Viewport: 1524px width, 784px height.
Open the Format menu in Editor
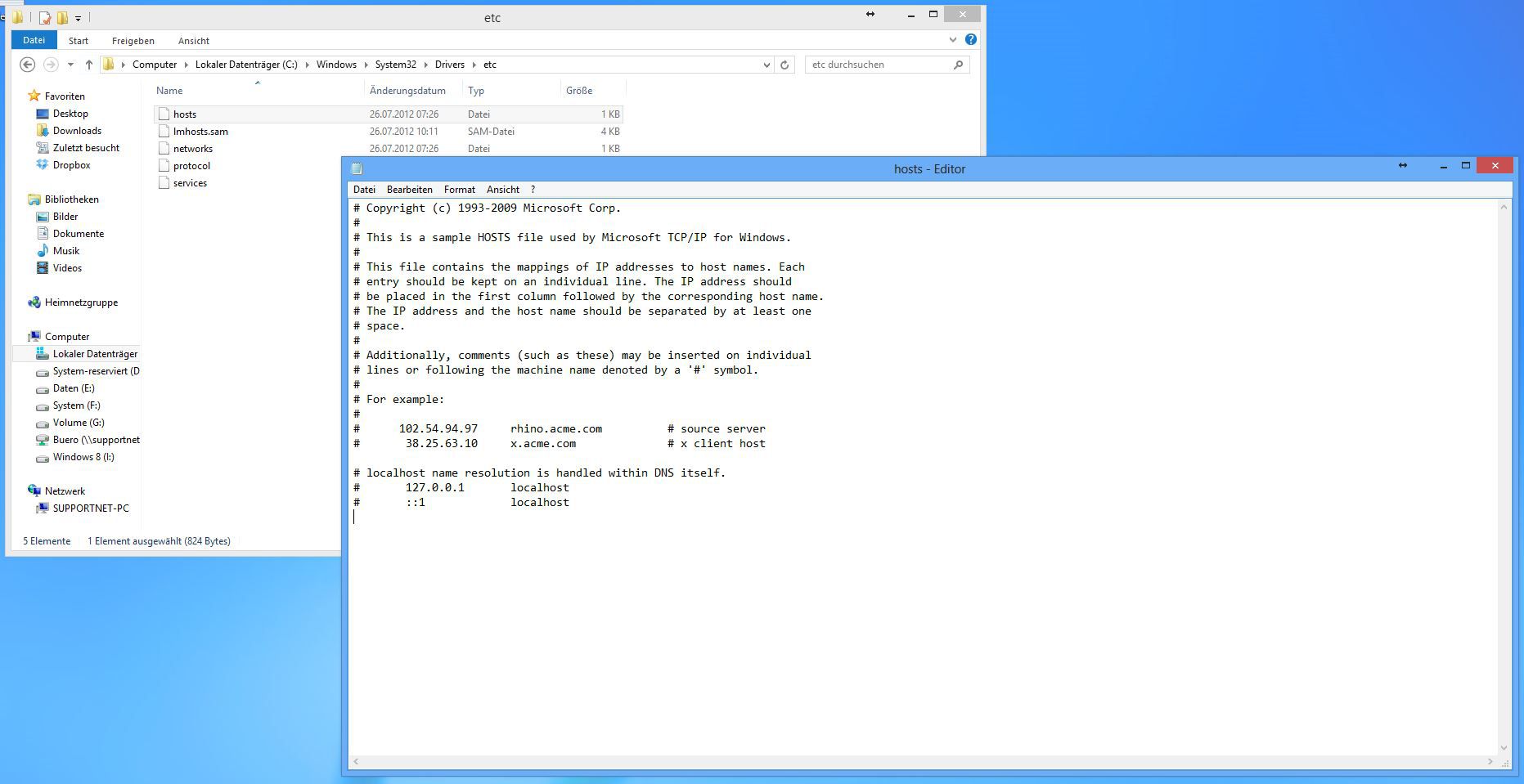pos(460,190)
